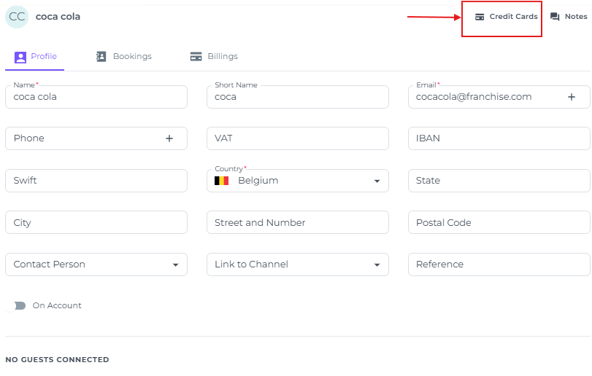Expand the Link to Channel dropdown
592x376 pixels.
click(x=298, y=265)
